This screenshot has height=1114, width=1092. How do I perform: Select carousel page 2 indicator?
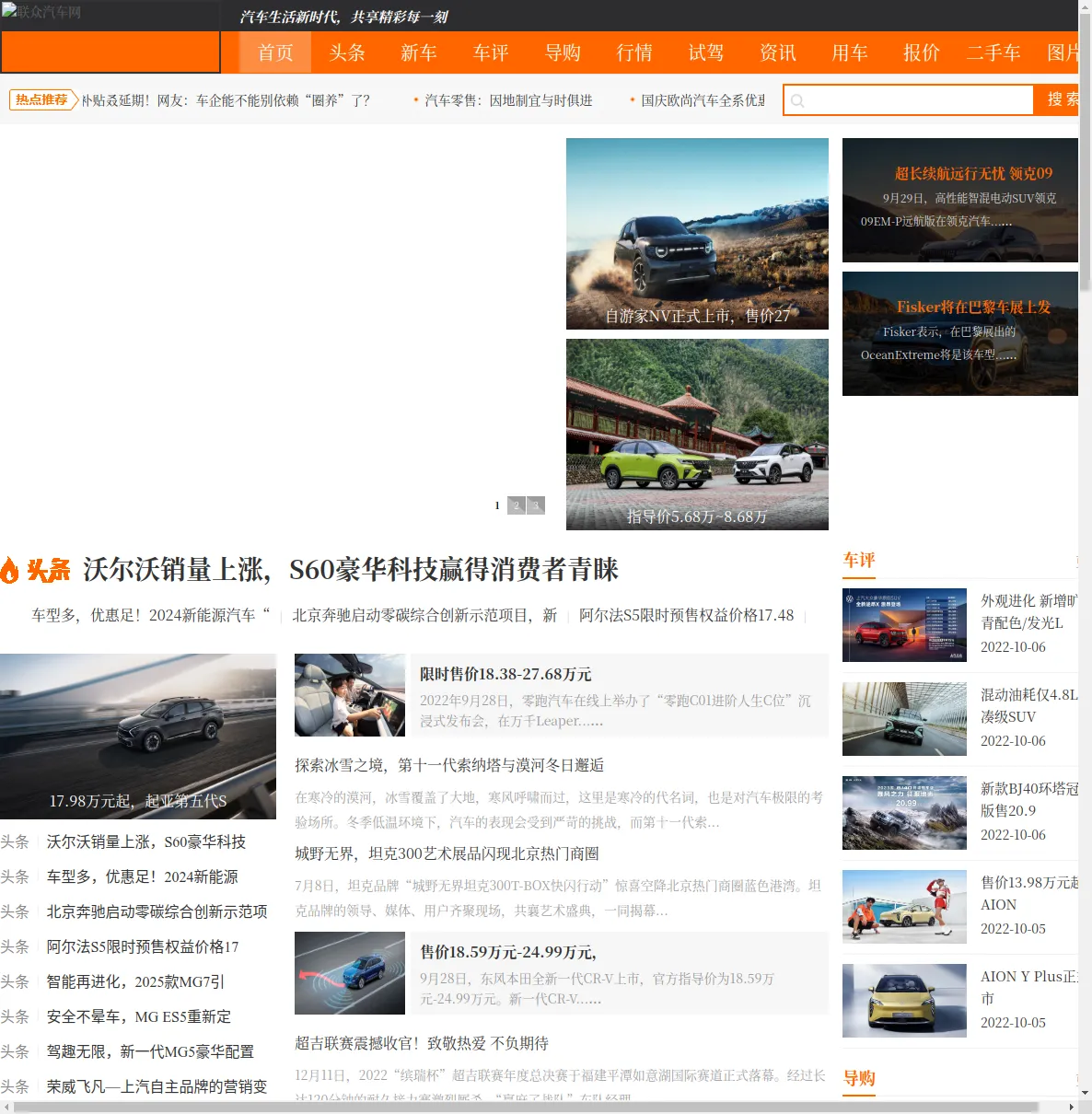pyautogui.click(x=517, y=505)
